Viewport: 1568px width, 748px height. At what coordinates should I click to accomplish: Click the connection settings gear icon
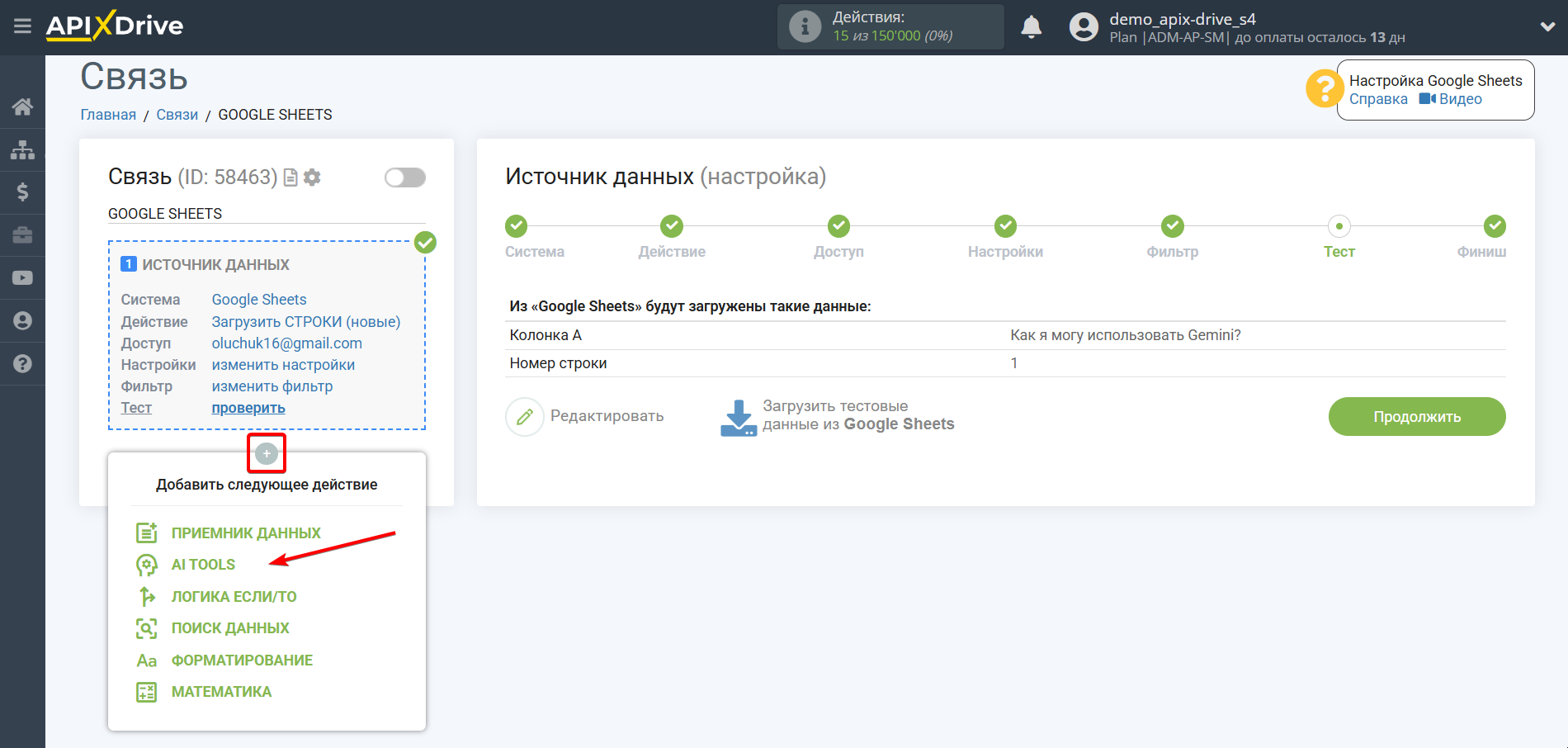312,178
